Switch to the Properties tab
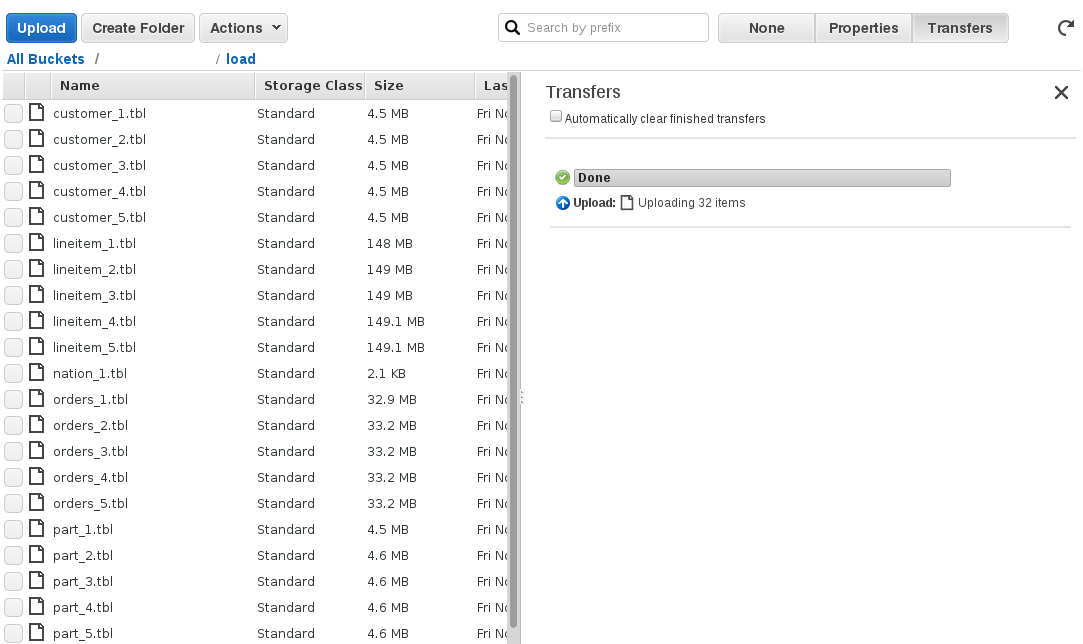 [863, 28]
